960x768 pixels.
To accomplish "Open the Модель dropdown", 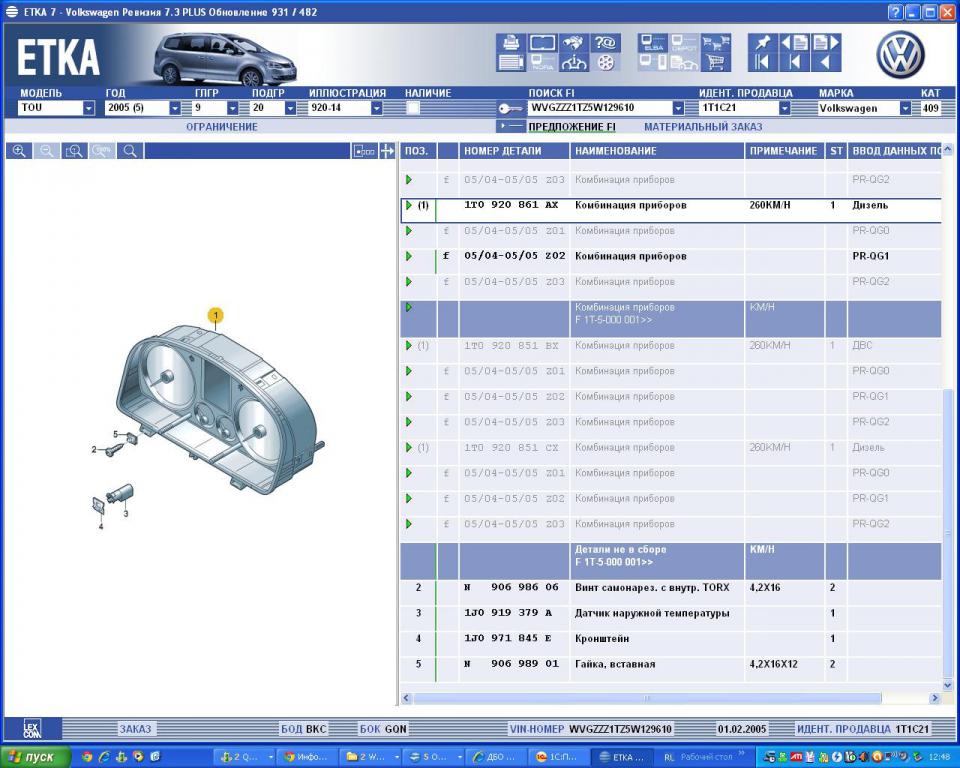I will pos(89,108).
